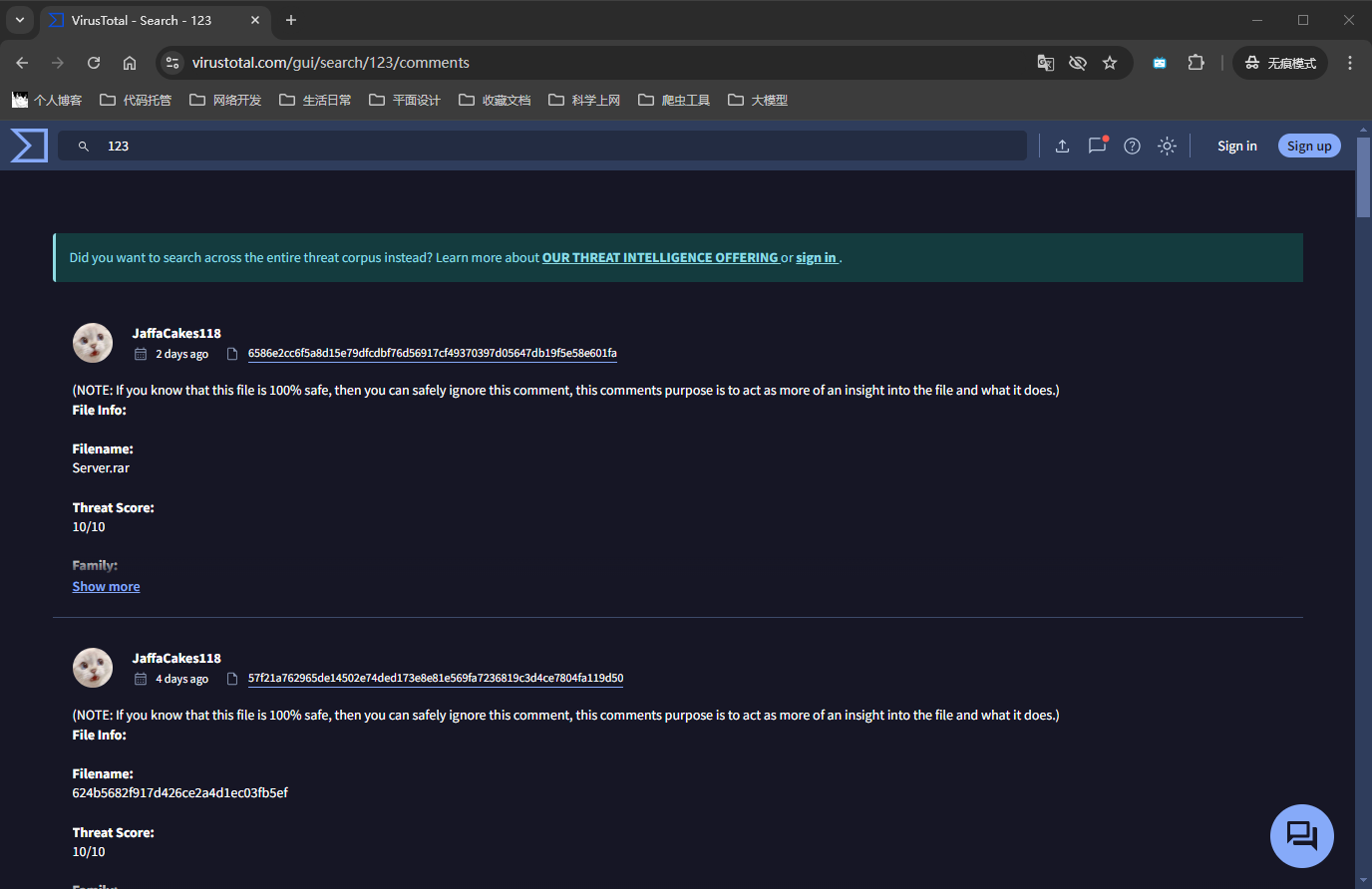This screenshot has width=1372, height=889.
Task: Click the search magnifier in the search bar
Action: 83,146
